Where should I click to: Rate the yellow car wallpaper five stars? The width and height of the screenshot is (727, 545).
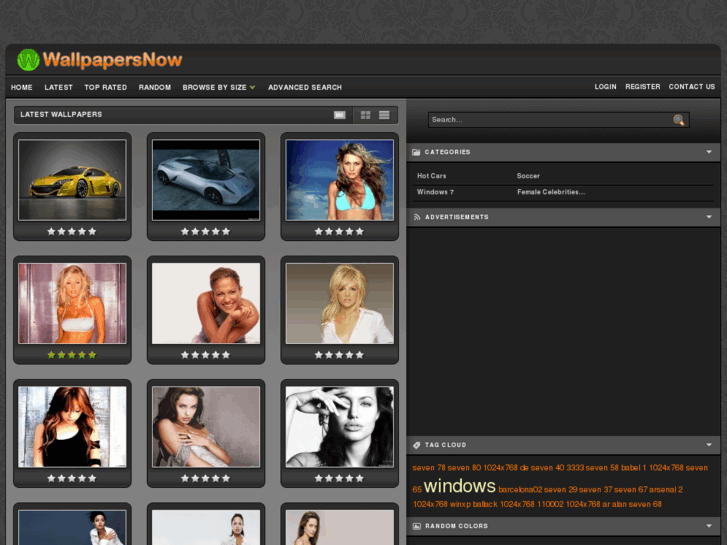coord(92,231)
